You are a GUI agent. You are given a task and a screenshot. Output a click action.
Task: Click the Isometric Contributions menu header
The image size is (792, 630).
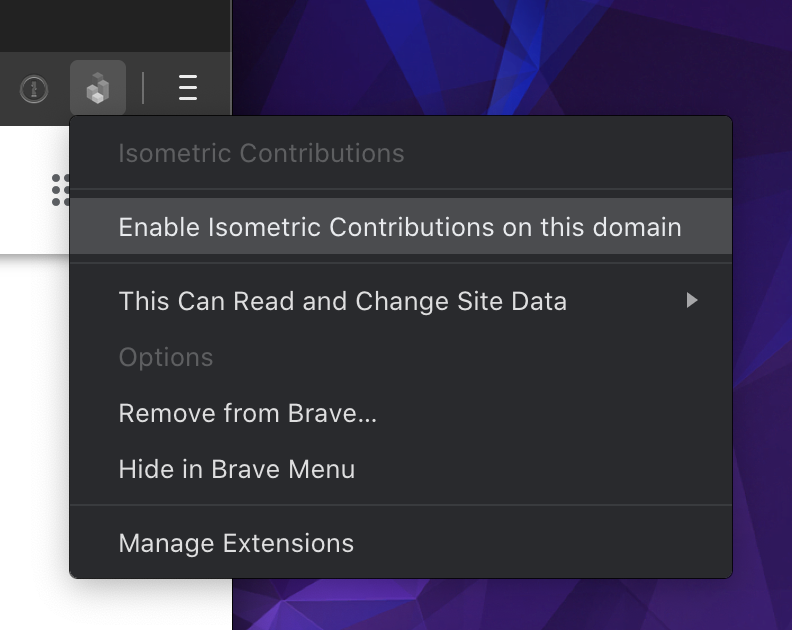pos(401,153)
